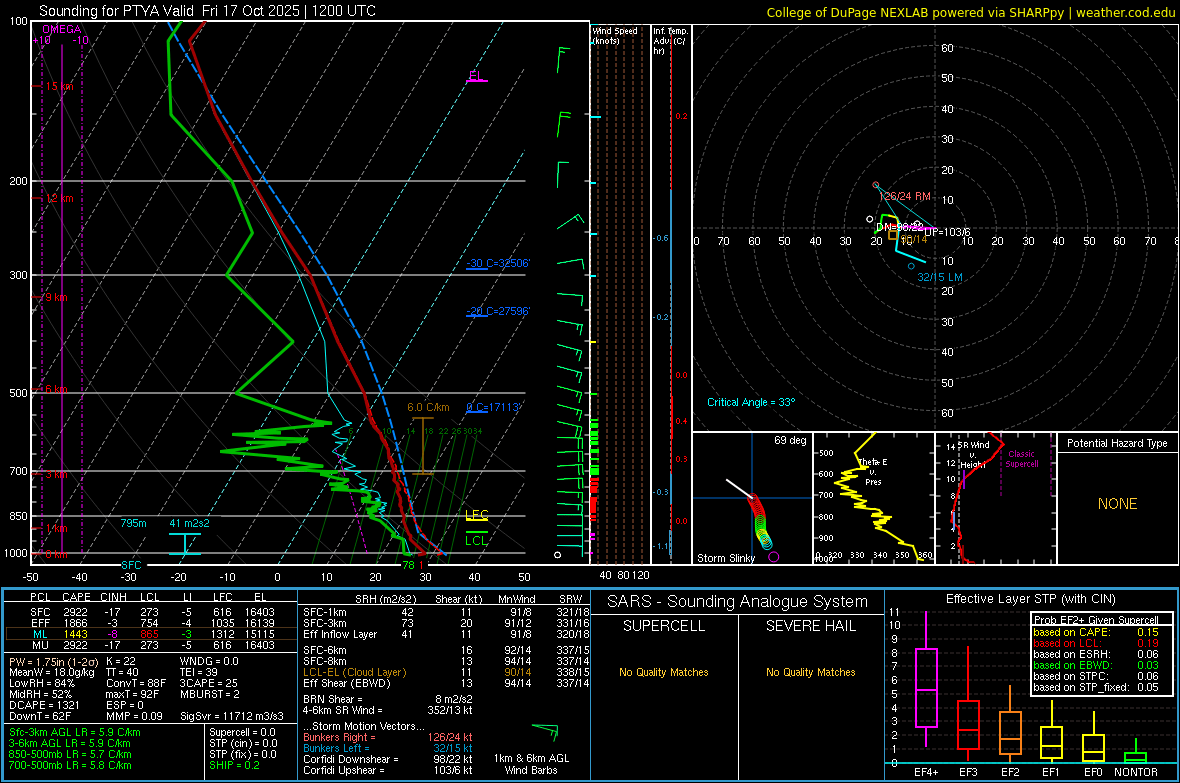Click the '6.0 C/km' lapse rate label
The image size is (1180, 783).
[x=428, y=407]
